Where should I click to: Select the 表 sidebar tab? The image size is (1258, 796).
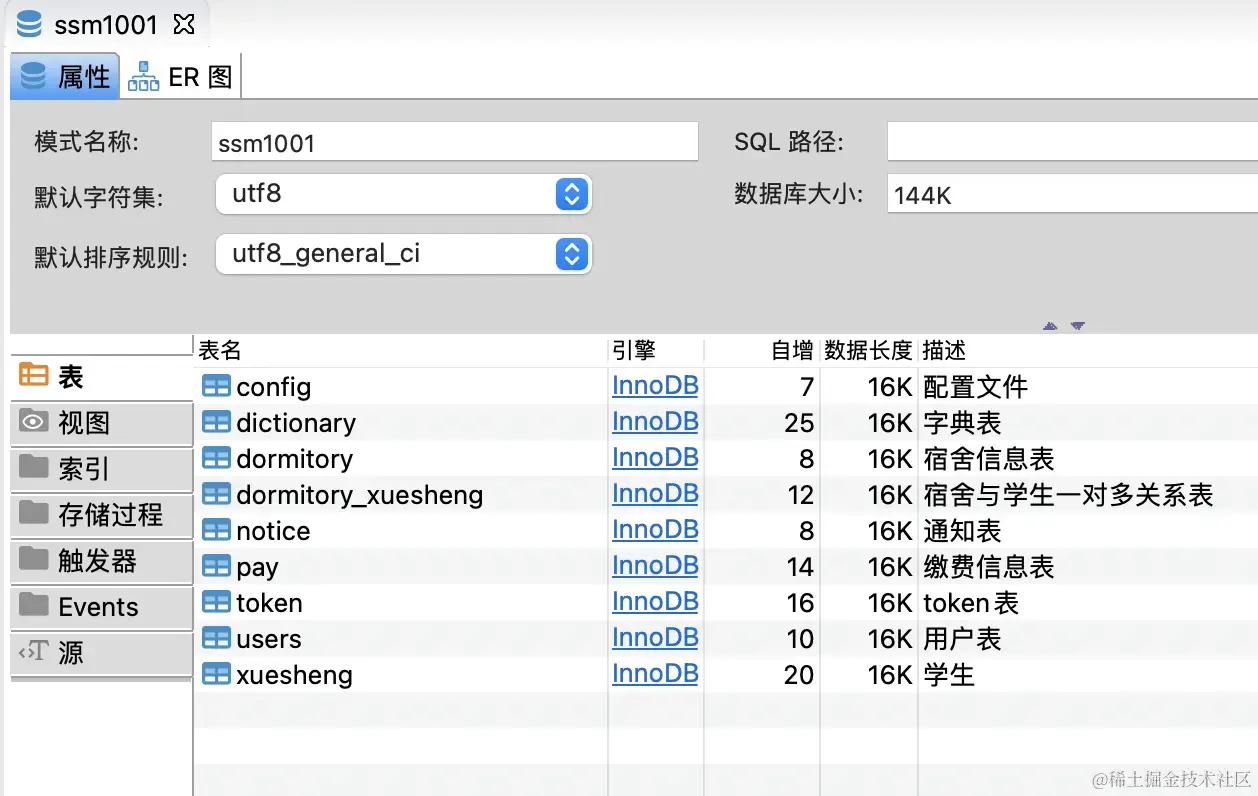(x=101, y=377)
